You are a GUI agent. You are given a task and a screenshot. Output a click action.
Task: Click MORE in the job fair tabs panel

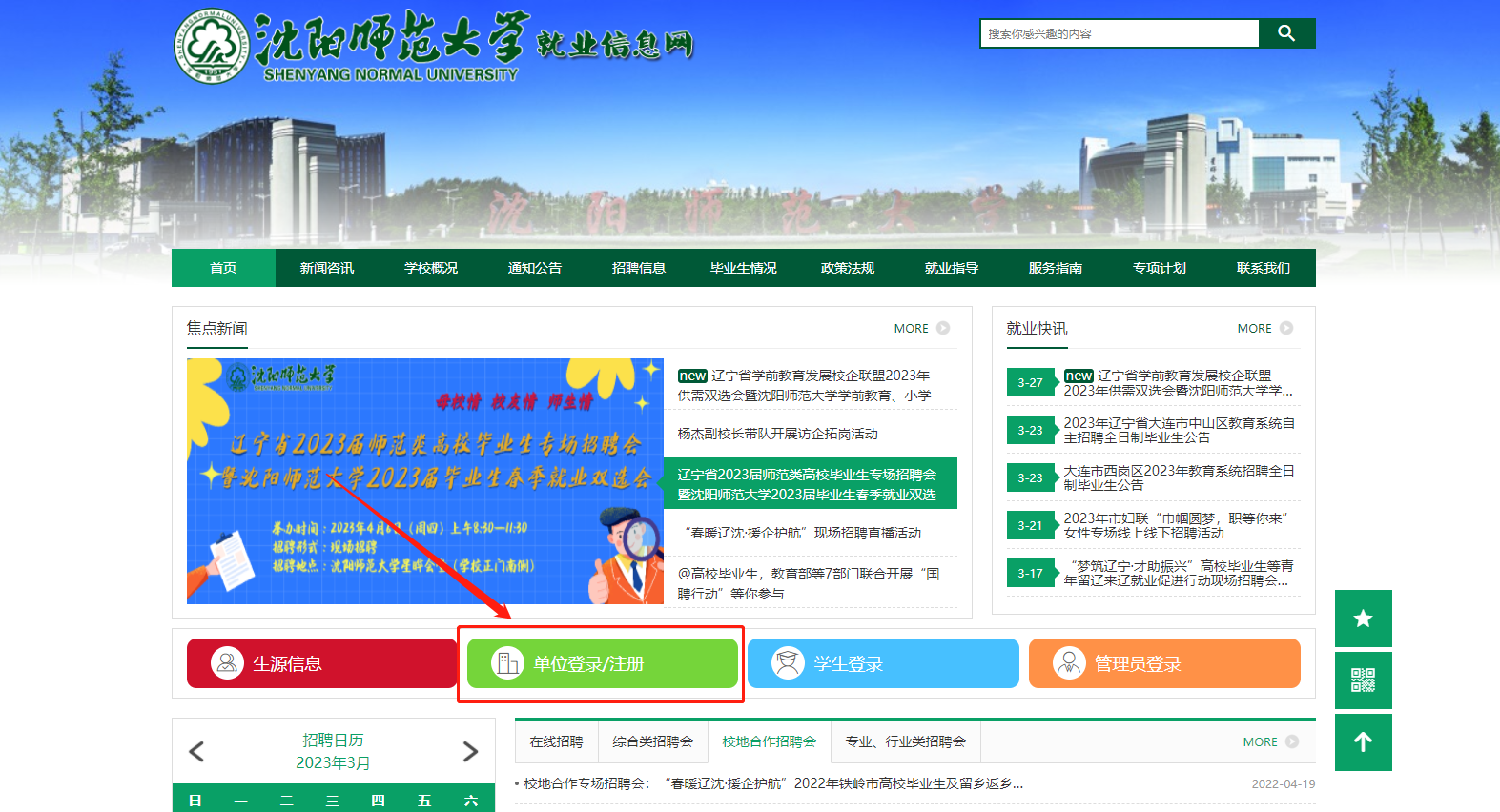pyautogui.click(x=1270, y=741)
